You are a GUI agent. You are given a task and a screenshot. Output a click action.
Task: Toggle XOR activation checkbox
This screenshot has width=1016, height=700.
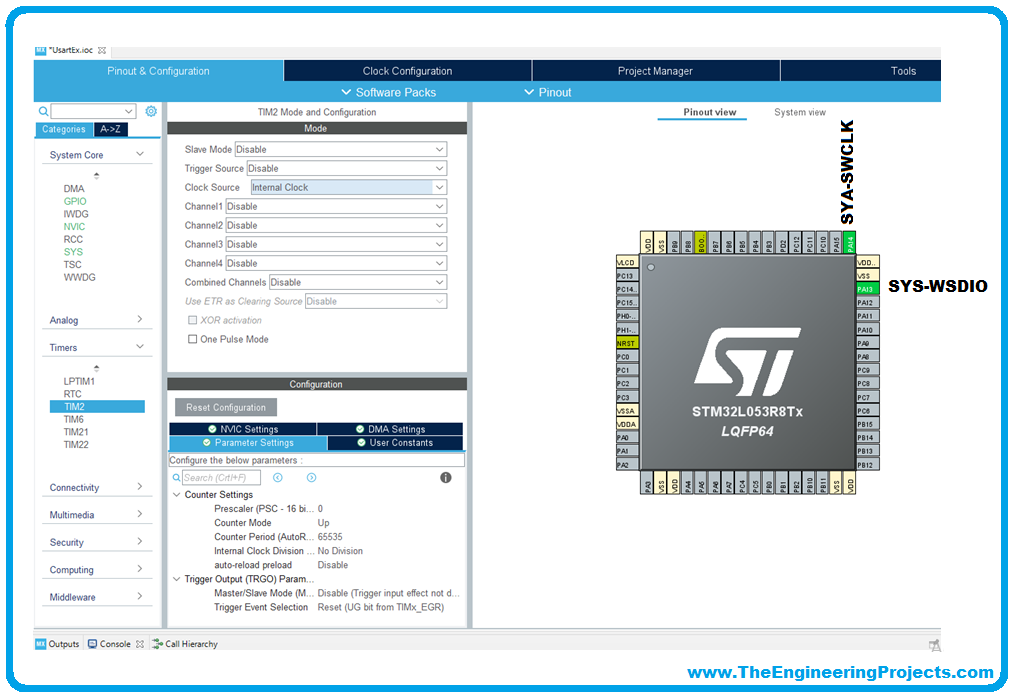[x=192, y=320]
